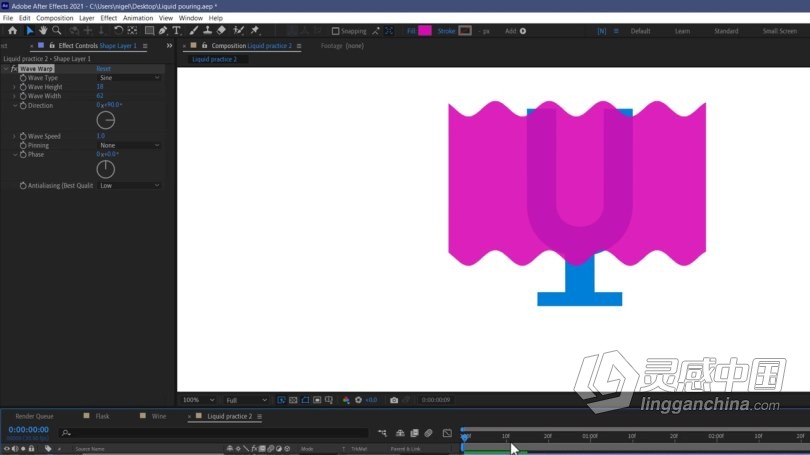This screenshot has width=810, height=455.
Task: Take snapshot with camera icon
Action: pos(394,400)
